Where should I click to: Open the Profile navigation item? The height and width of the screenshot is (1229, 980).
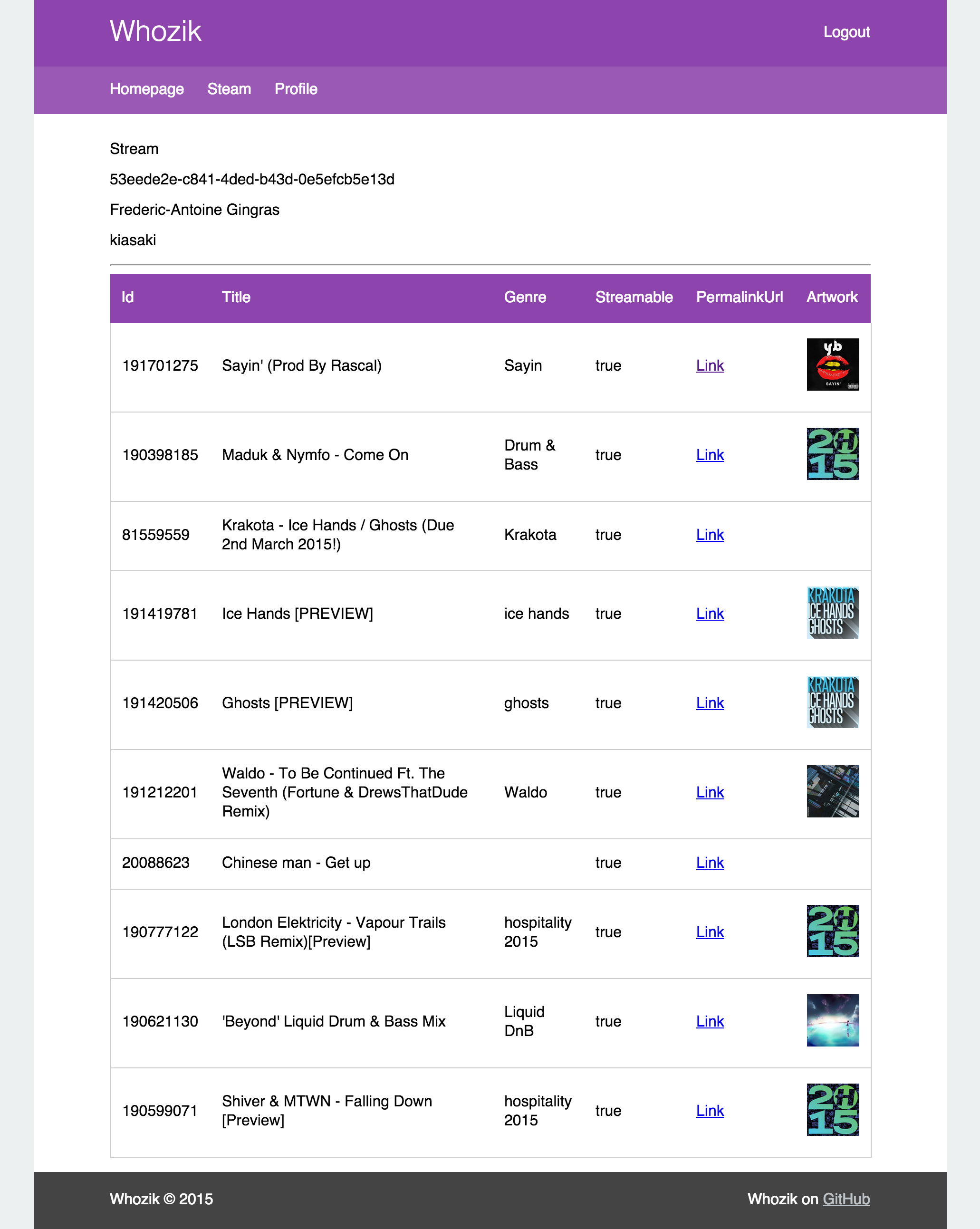(x=295, y=89)
